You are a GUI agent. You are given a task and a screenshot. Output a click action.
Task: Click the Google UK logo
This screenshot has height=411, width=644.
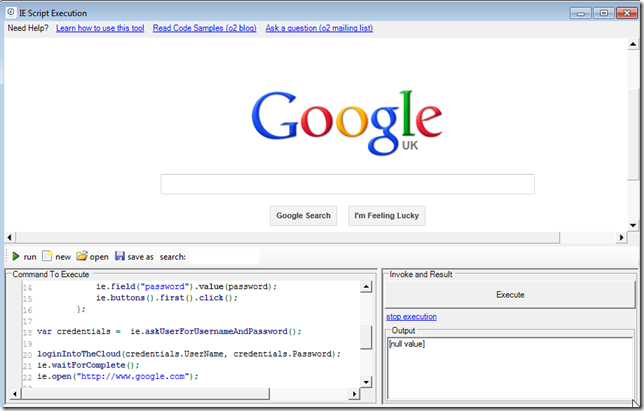[x=347, y=122]
